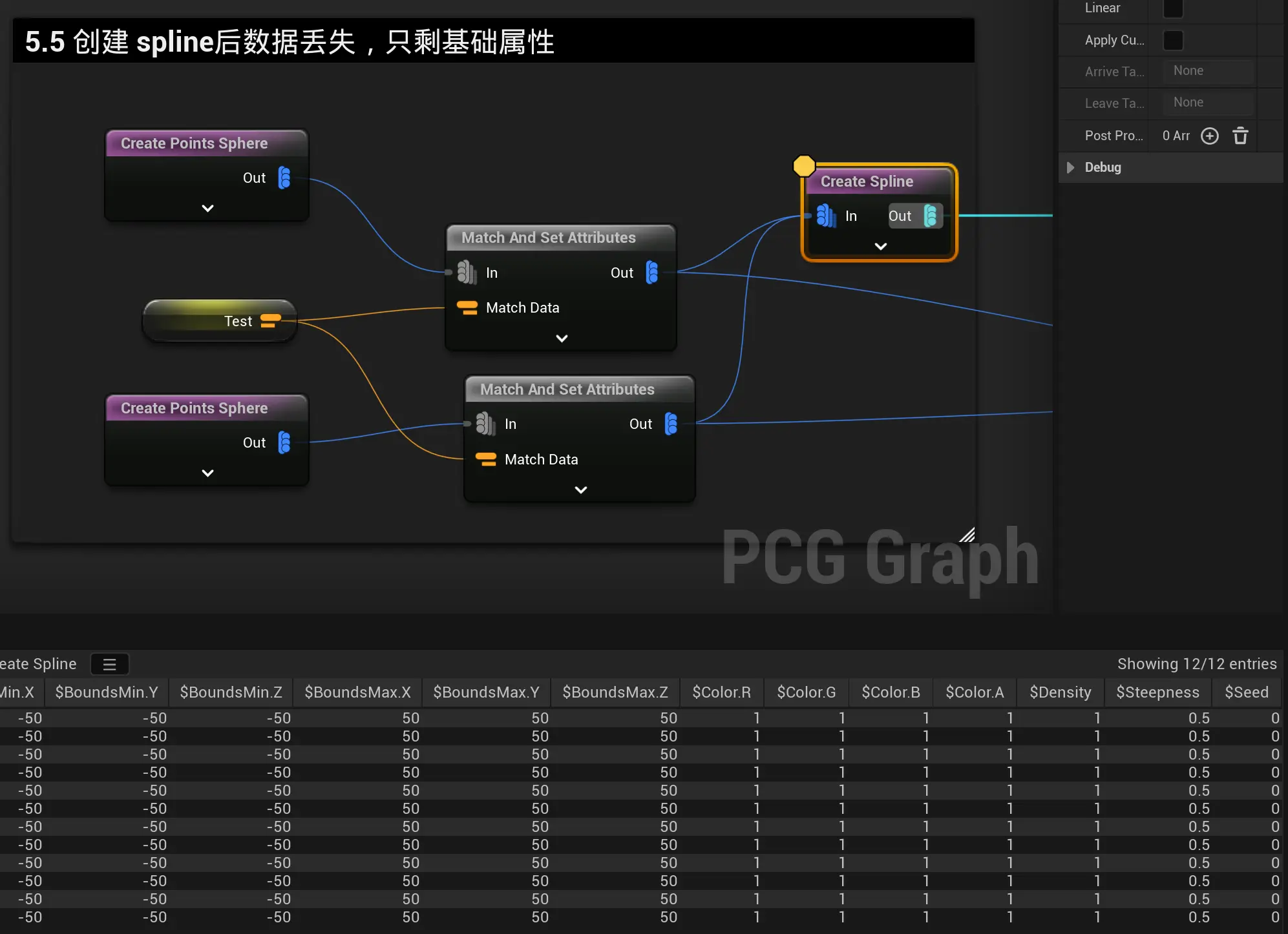The width and height of the screenshot is (1288, 934).
Task: Click Create Spline node's In pin
Action: (x=825, y=216)
